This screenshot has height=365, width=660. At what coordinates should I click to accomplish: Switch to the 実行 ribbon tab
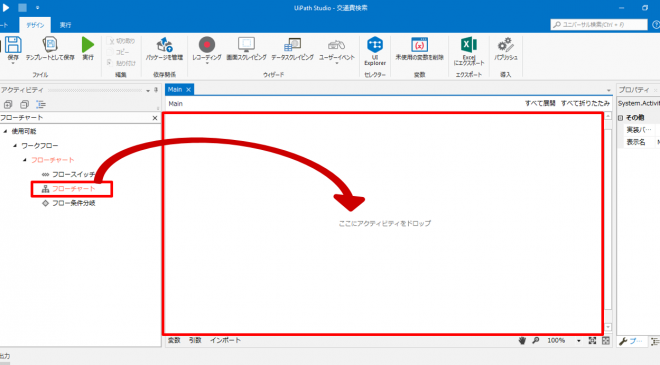65,25
